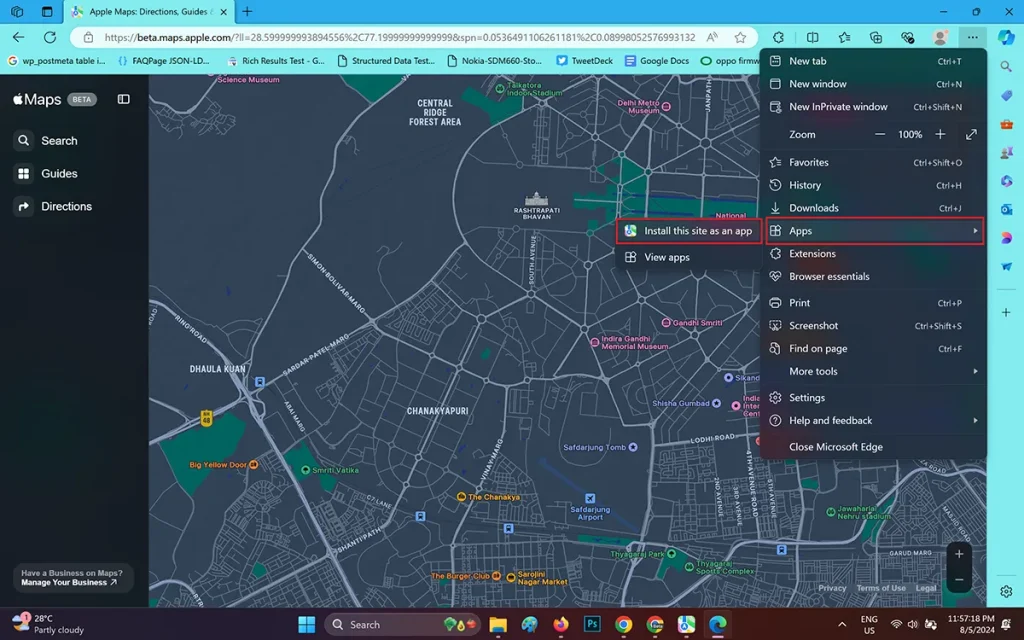Choose Find on page
This screenshot has height=640, width=1024.
pyautogui.click(x=875, y=348)
